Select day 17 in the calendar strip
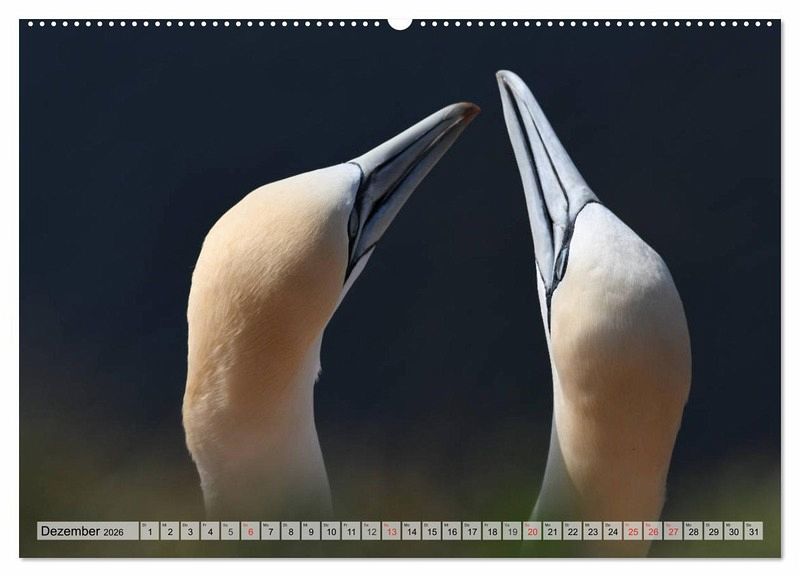The width and height of the screenshot is (800, 577). 472,531
